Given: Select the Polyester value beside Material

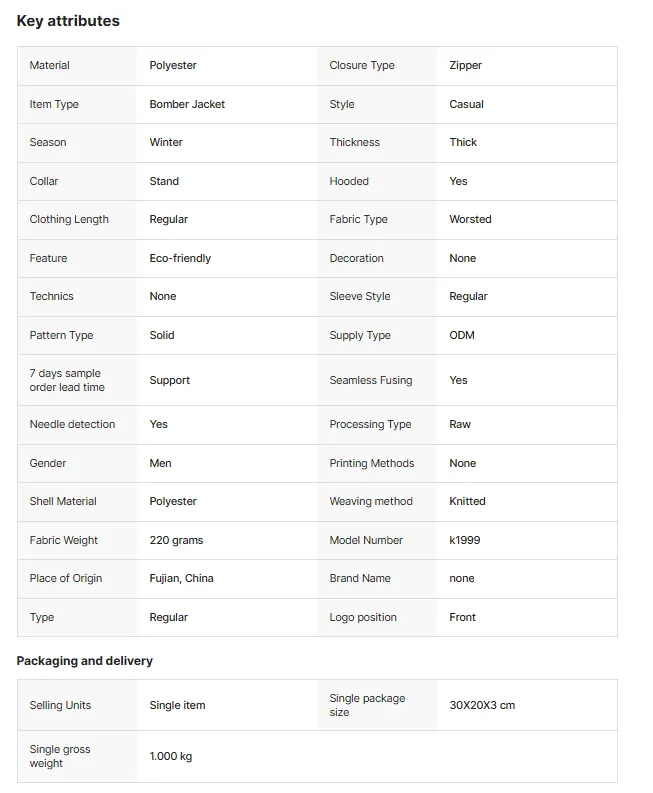Looking at the screenshot, I should tap(173, 65).
